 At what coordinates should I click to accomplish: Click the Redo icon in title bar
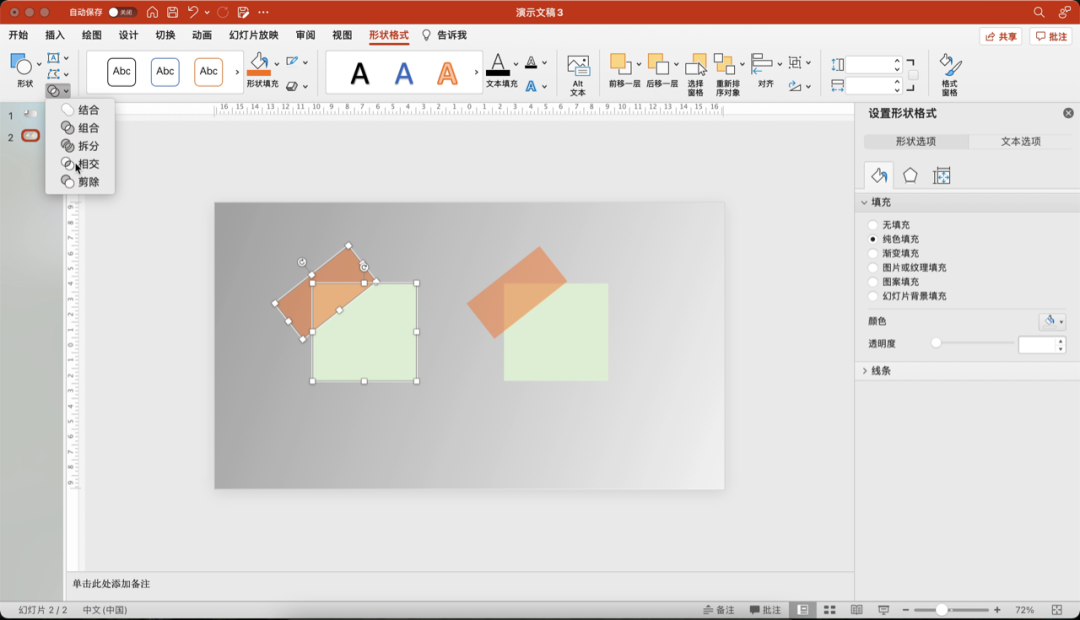[x=222, y=12]
